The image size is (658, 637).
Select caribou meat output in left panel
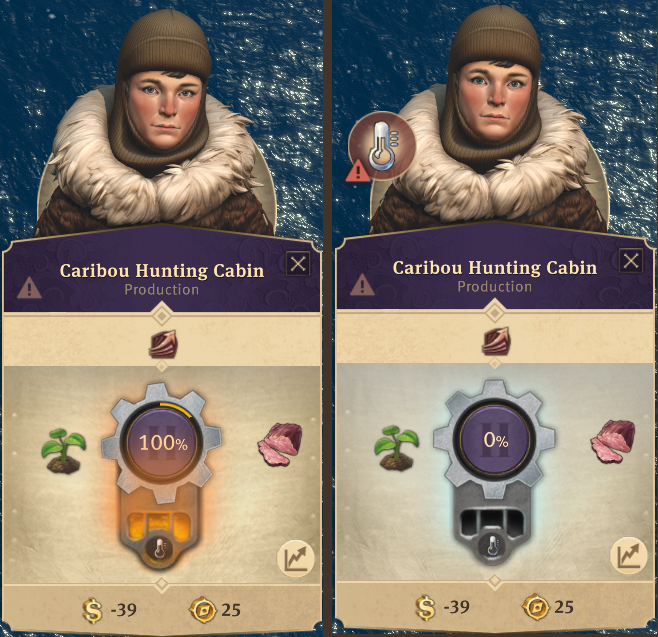click(280, 444)
